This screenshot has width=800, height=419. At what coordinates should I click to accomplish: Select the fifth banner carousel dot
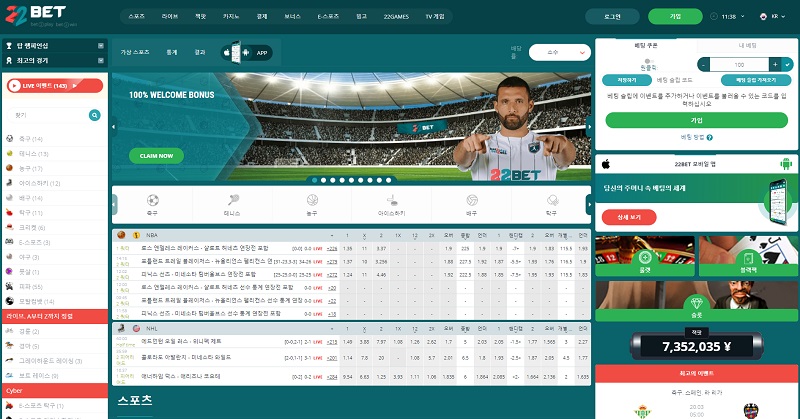tap(351, 180)
